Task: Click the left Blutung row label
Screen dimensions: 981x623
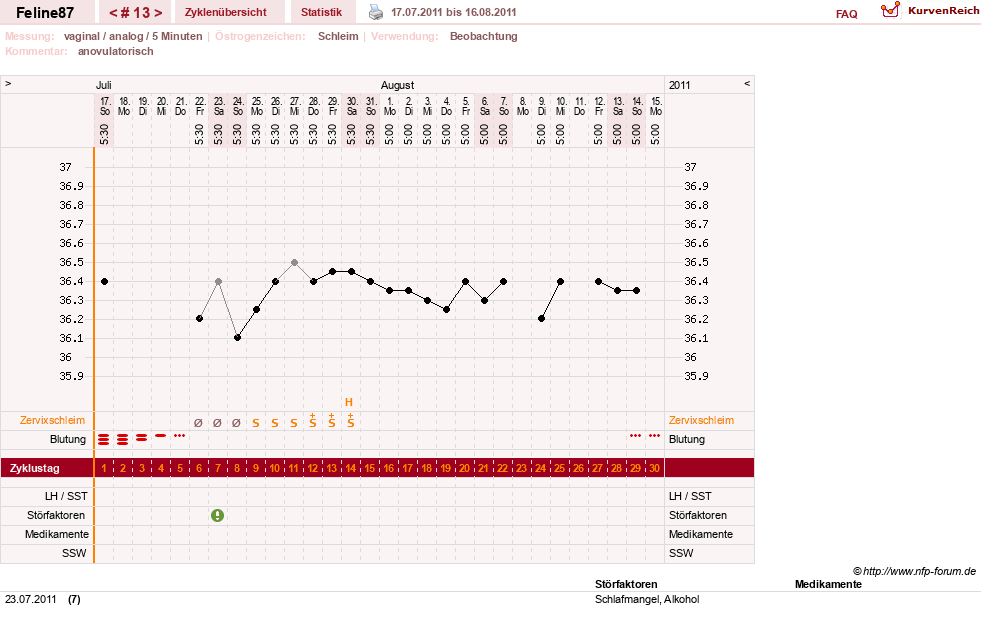Action: click(x=68, y=439)
